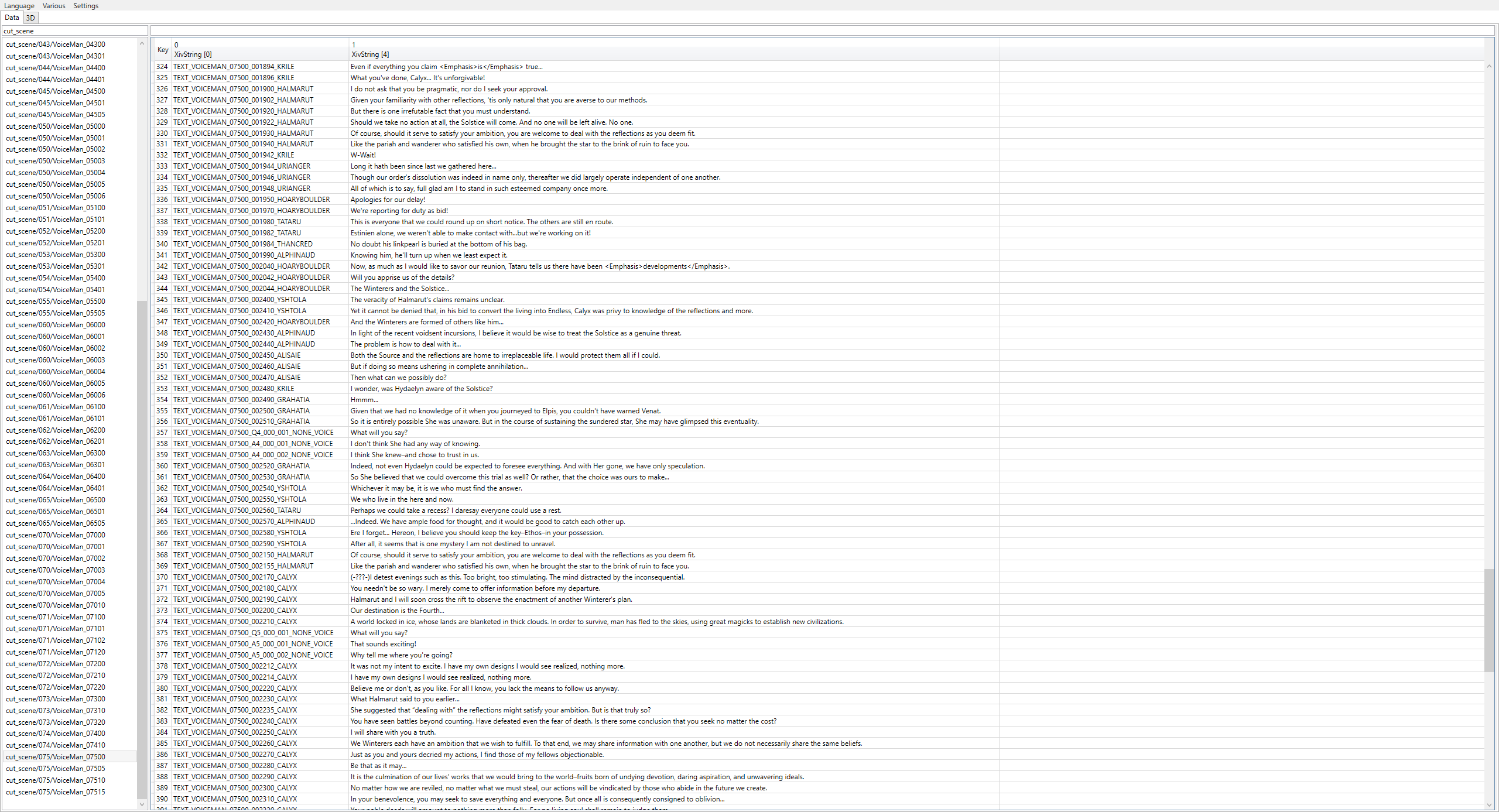Open the Various menu
Image resolution: width=1499 pixels, height=812 pixels.
coord(54,6)
